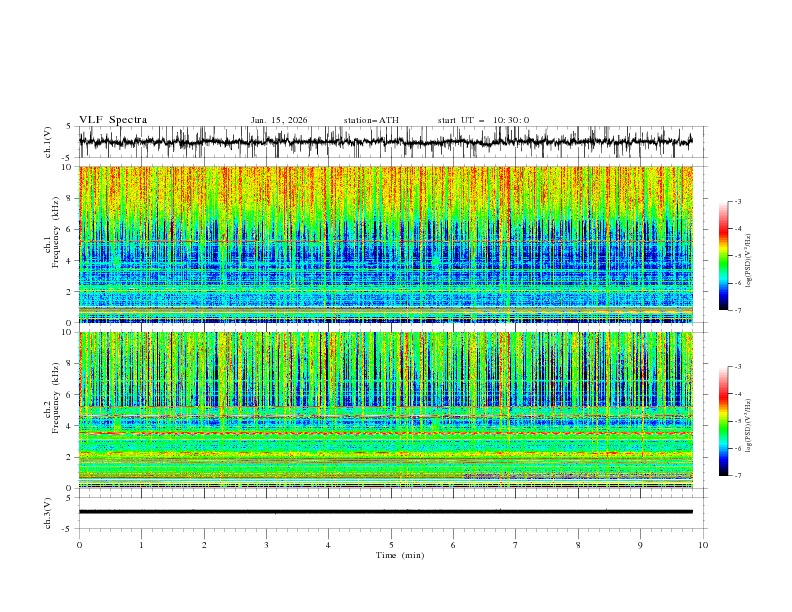Click time axis tick label '2'

point(204,545)
